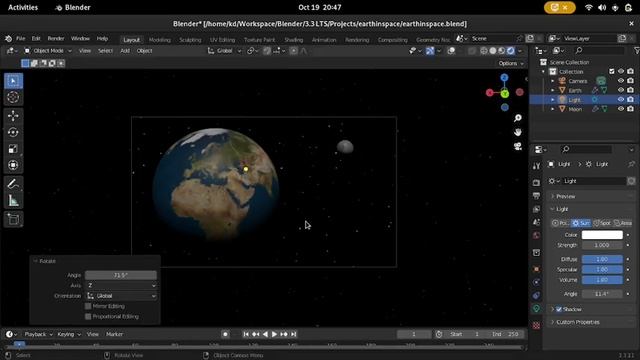Click the white light Color swatch
This screenshot has width=640, height=360.
[602, 235]
